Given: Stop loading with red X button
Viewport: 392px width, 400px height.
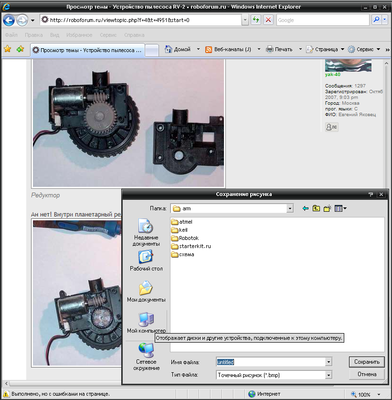Looking at the screenshot, I should (x=268, y=20).
